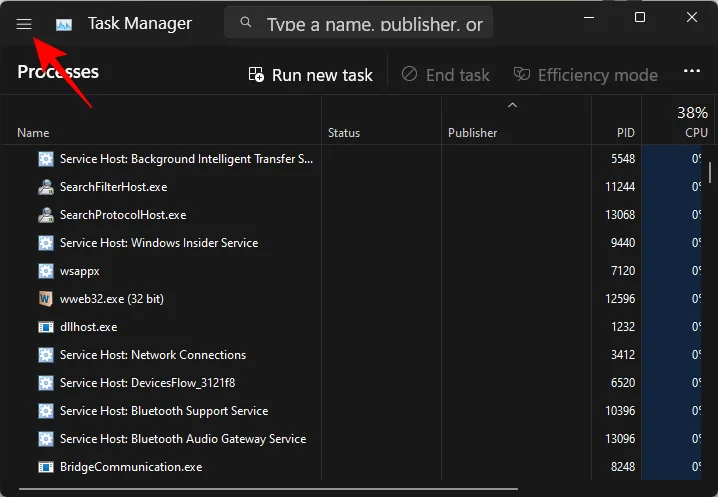Click gear icon of Background Intelligent Transfer
Image resolution: width=718 pixels, height=497 pixels.
click(45, 159)
